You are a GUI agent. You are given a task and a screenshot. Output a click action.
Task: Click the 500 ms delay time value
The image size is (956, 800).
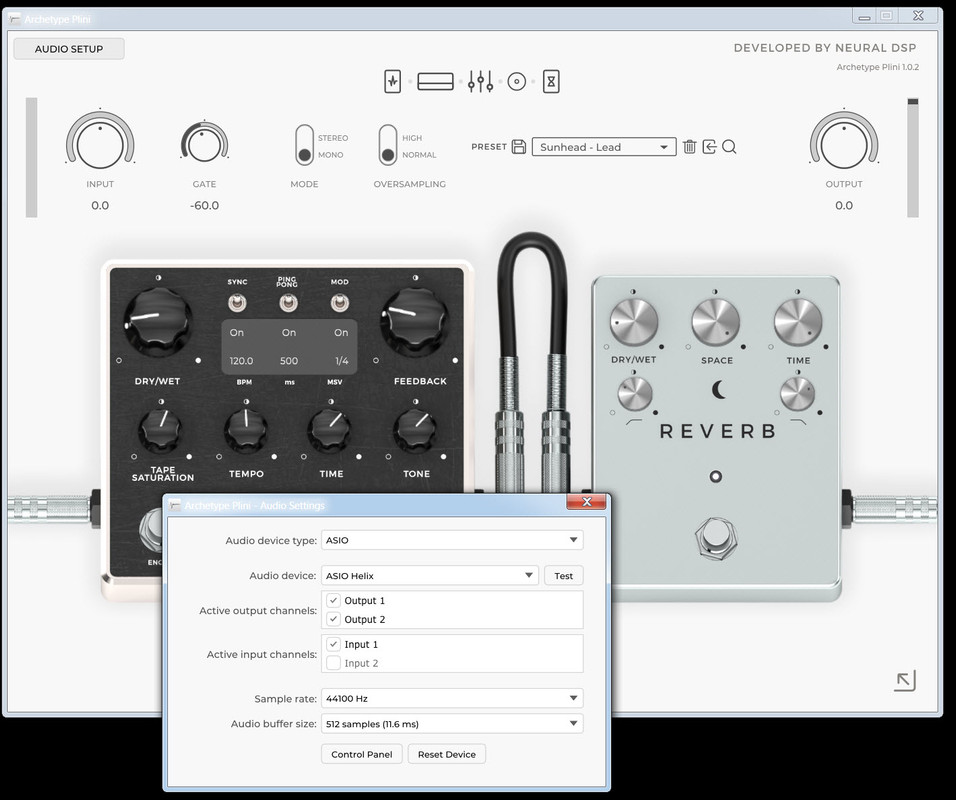click(x=289, y=361)
